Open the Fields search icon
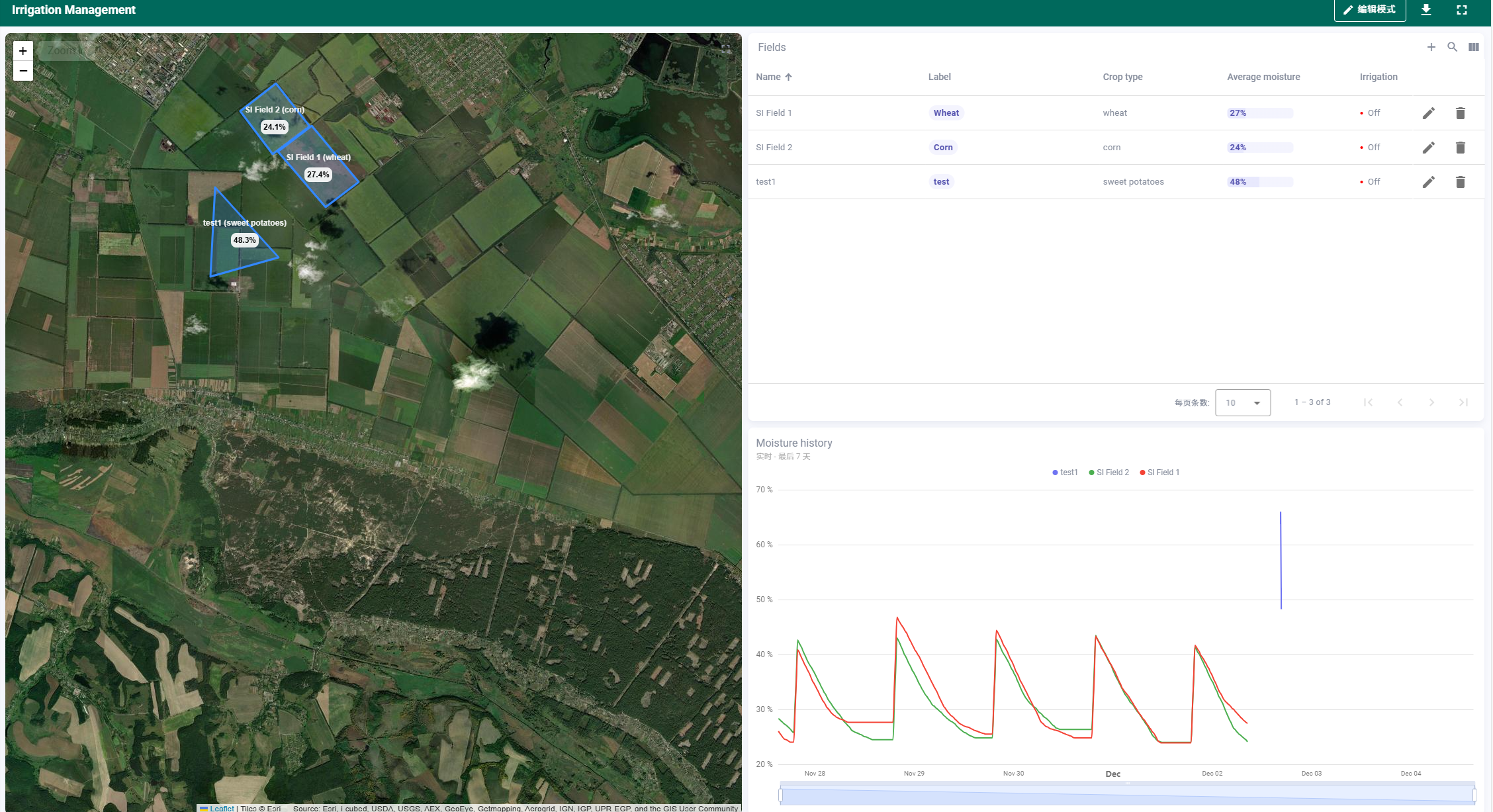Screen dimensions: 1493x812 click(1452, 47)
